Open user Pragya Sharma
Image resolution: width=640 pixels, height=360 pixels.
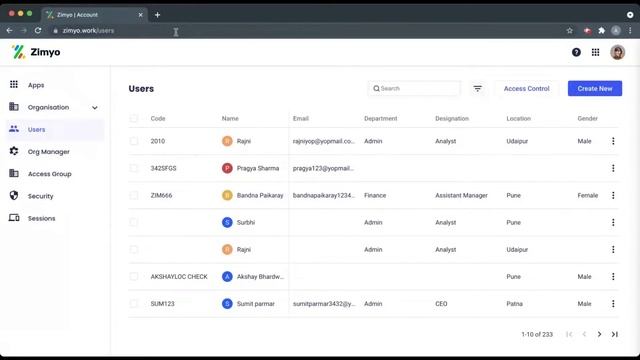258,168
